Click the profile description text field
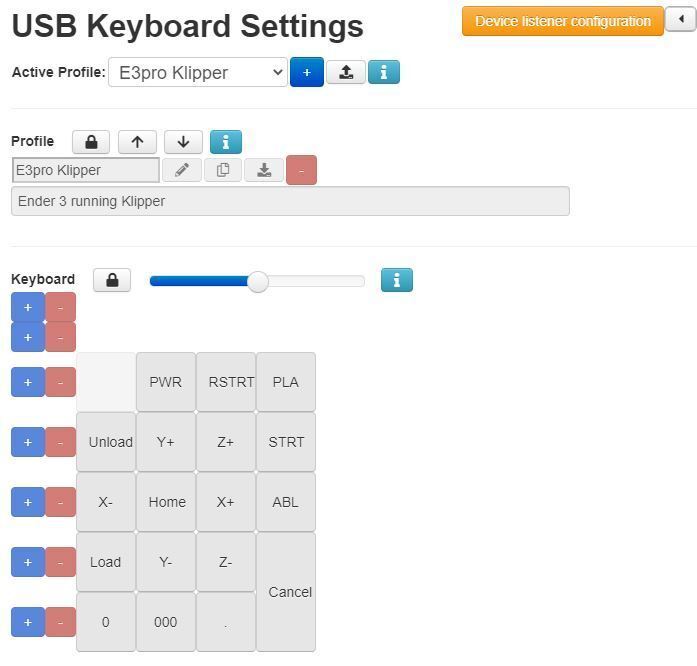 pyautogui.click(x=290, y=201)
